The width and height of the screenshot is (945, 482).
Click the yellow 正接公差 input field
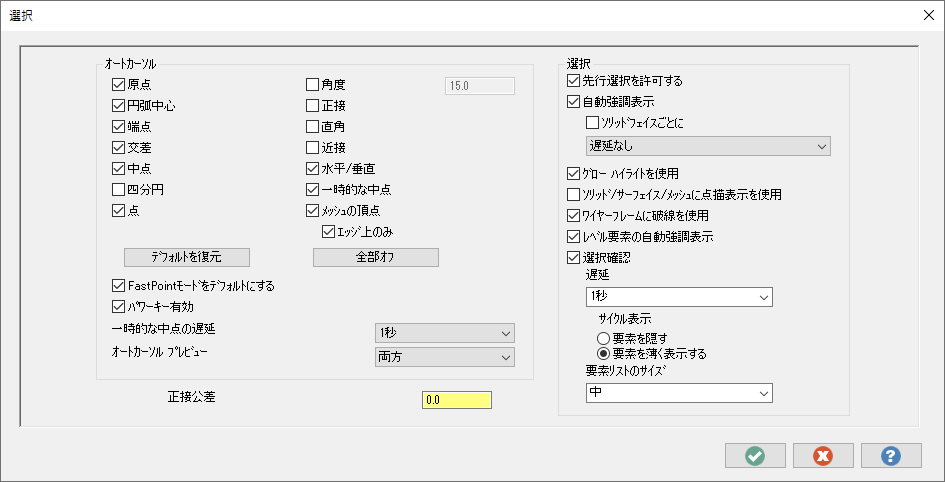pos(457,400)
